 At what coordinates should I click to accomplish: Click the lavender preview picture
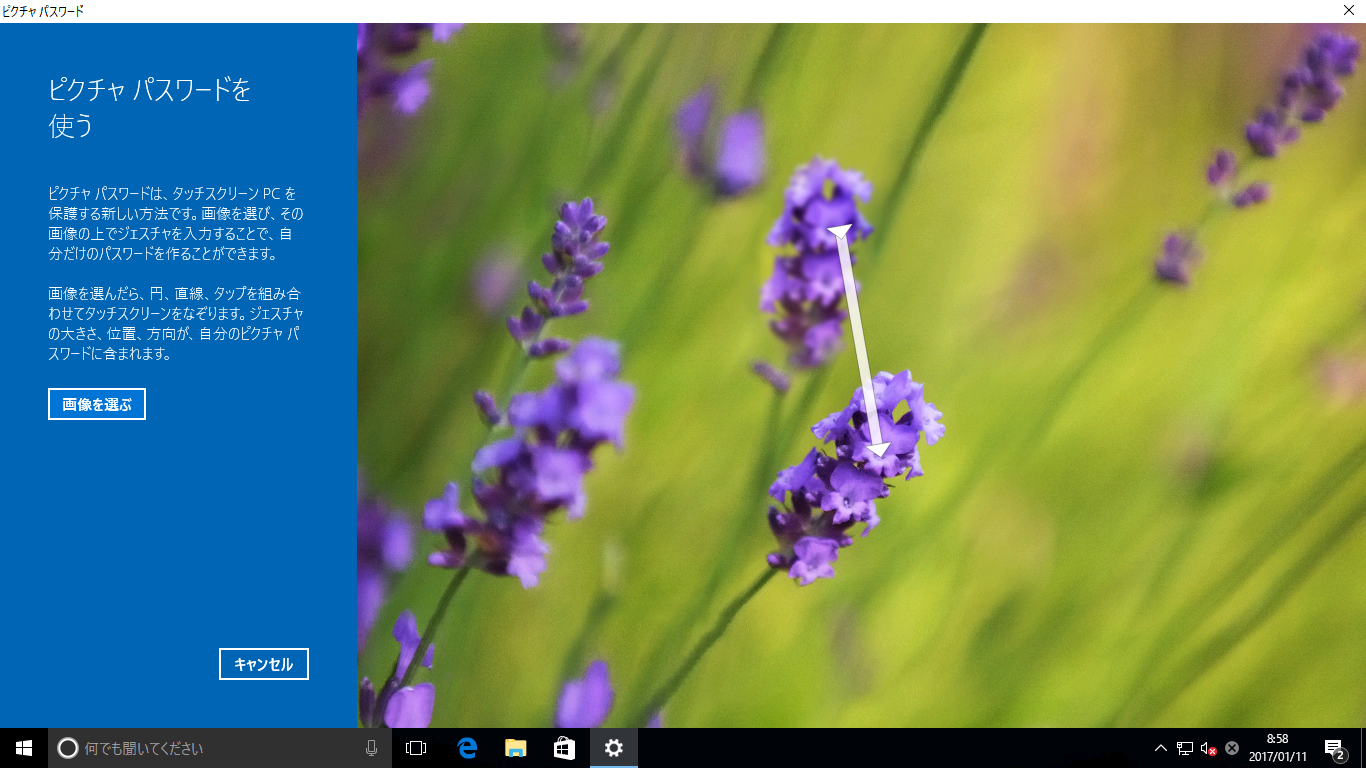[861, 375]
